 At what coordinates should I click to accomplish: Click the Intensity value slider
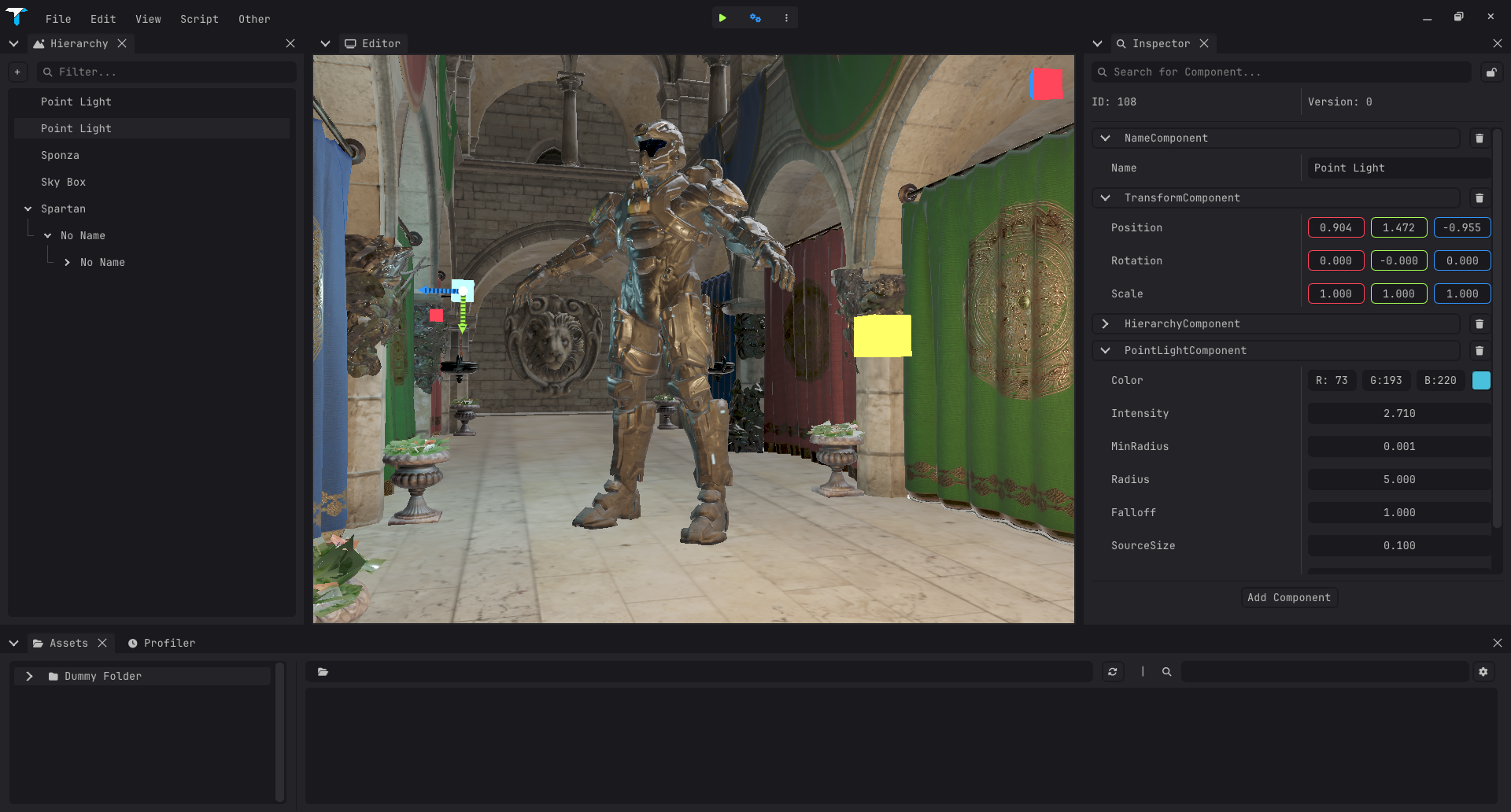click(x=1399, y=414)
